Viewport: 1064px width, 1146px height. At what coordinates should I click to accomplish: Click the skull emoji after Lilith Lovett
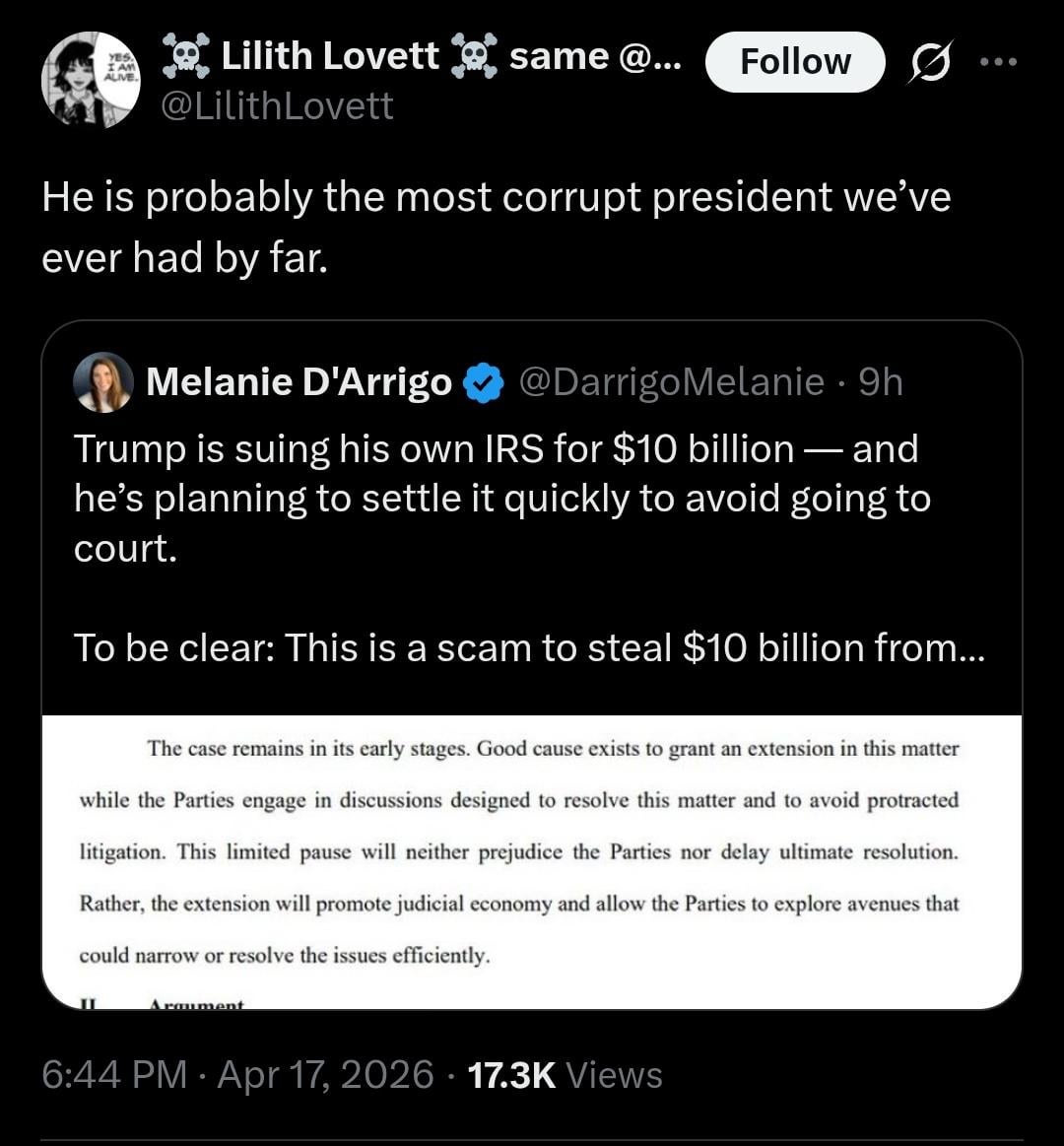pyautogui.click(x=470, y=58)
